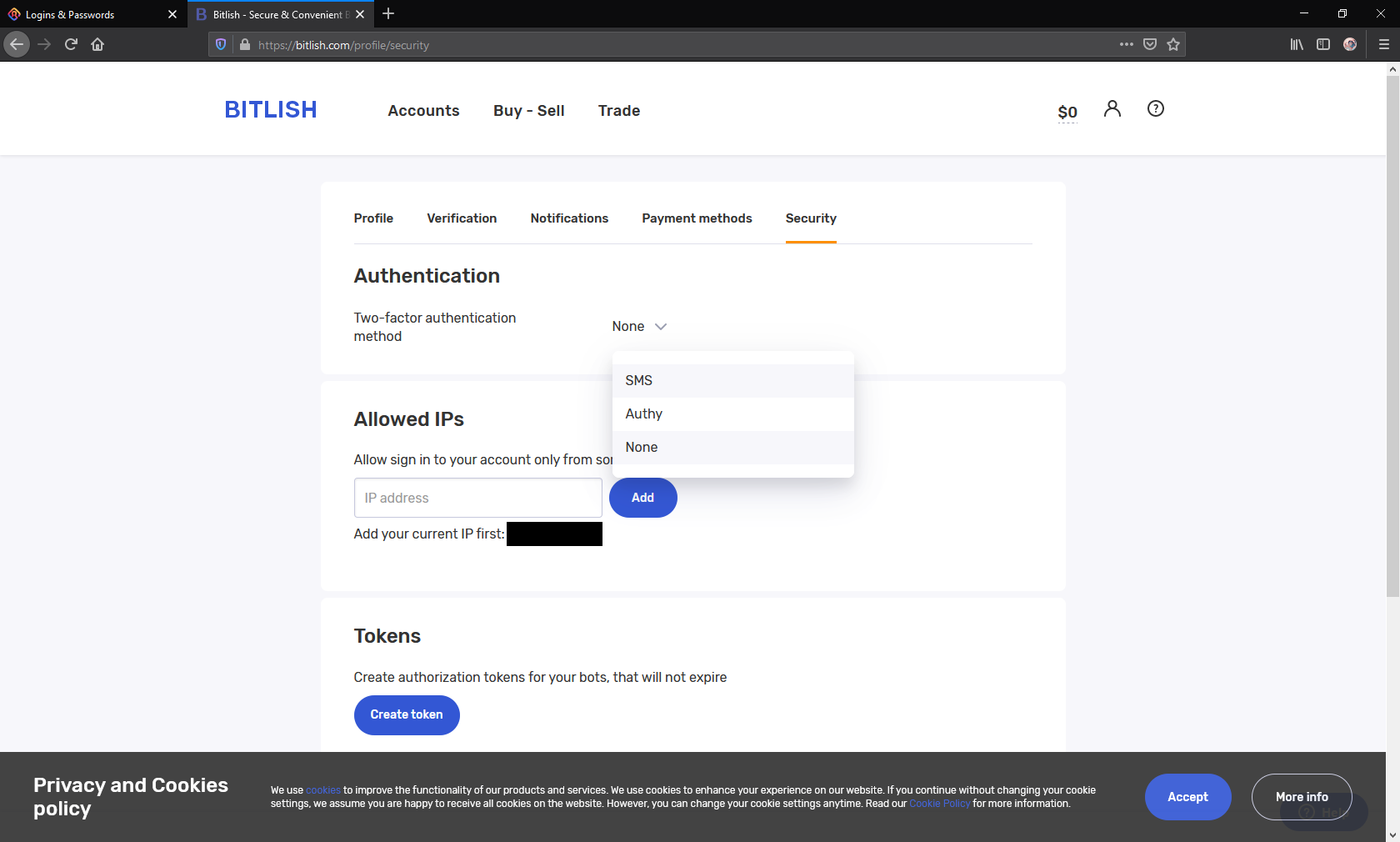Viewport: 1400px width, 842px height.
Task: Switch to Payment methods tab
Action: pyautogui.click(x=697, y=218)
